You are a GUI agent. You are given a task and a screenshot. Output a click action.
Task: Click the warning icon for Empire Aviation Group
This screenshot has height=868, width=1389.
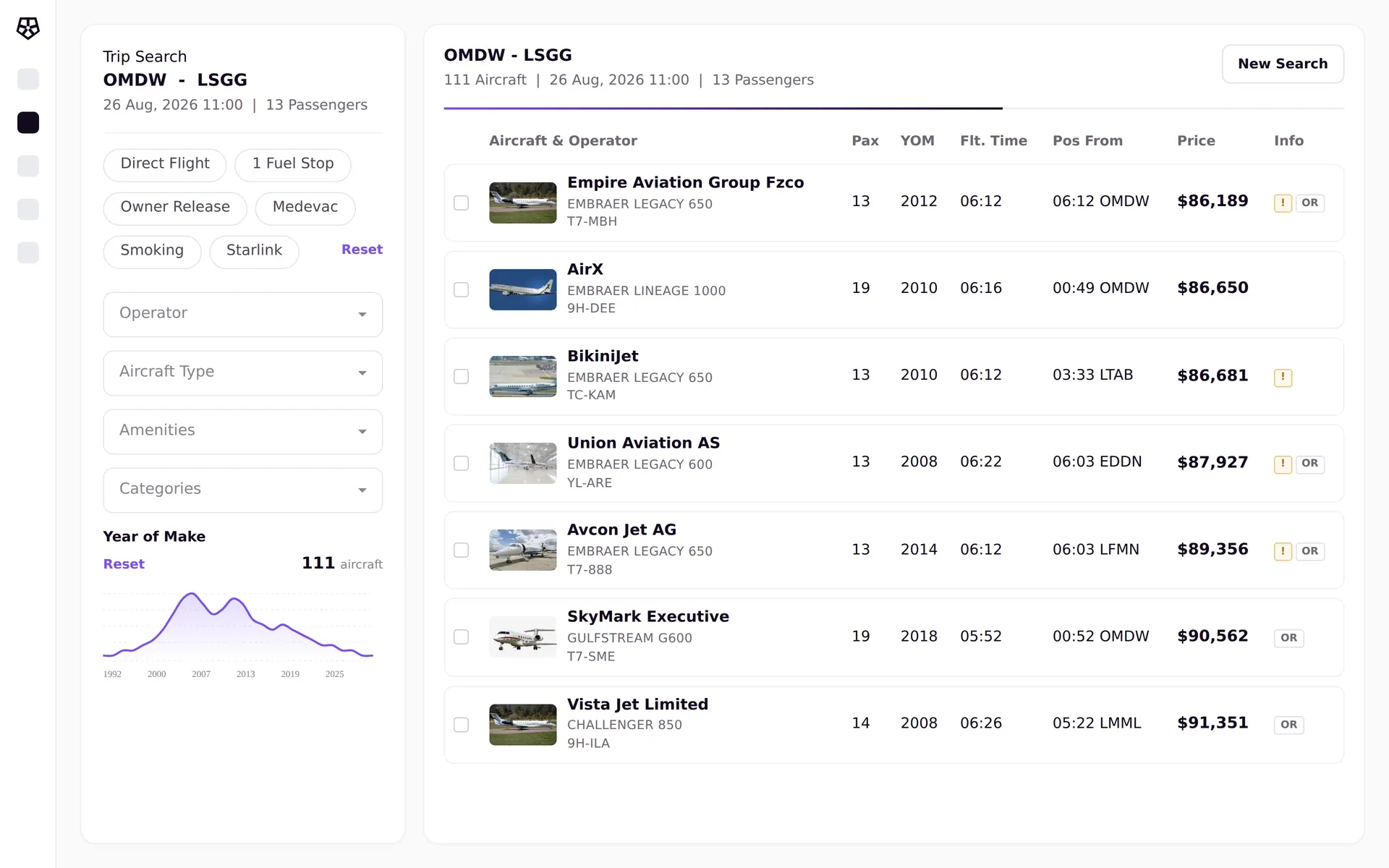pos(1283,203)
